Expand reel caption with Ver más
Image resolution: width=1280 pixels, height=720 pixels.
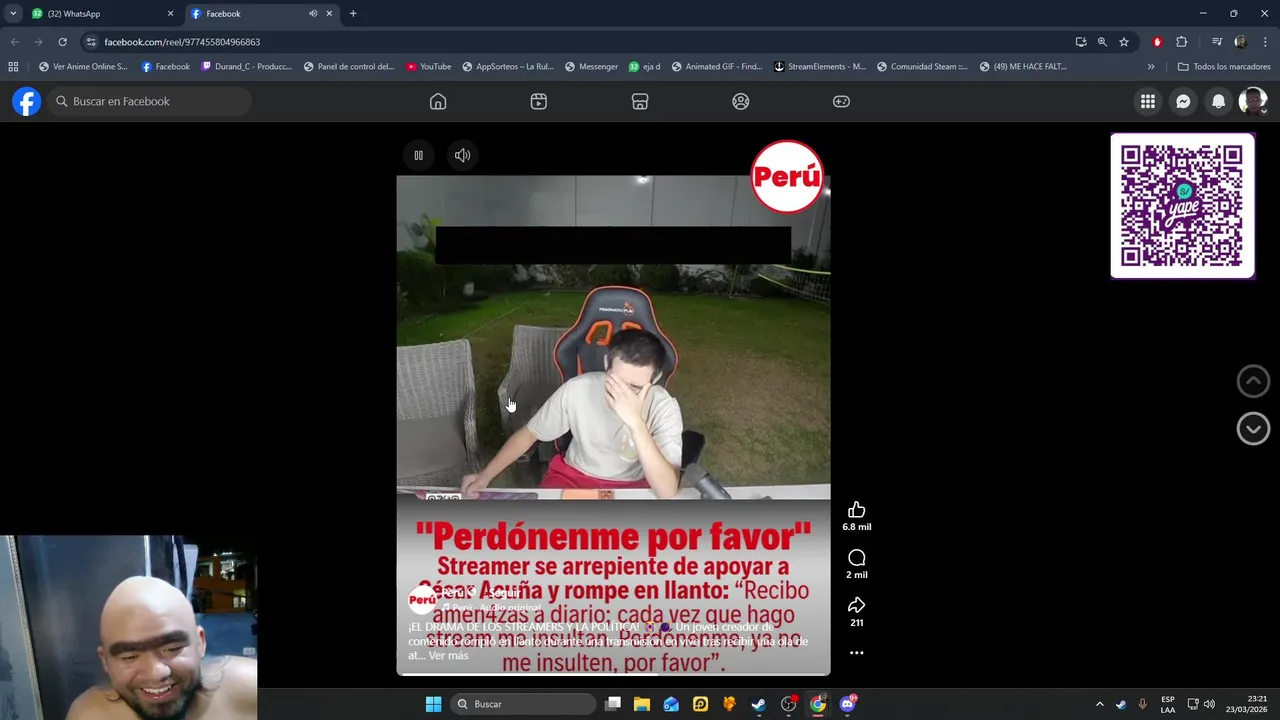(x=448, y=656)
